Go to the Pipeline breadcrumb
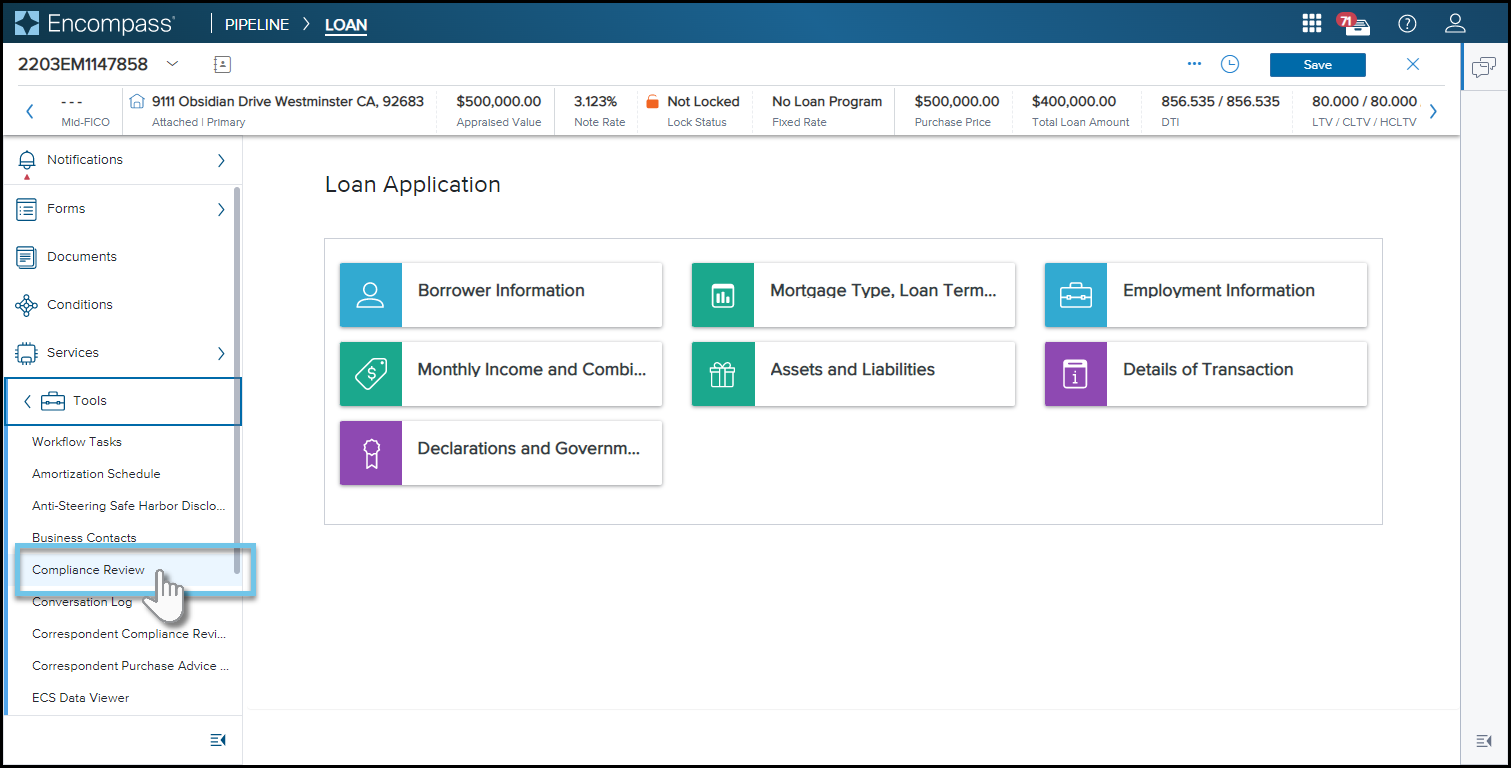Image resolution: width=1511 pixels, height=768 pixels. click(257, 25)
